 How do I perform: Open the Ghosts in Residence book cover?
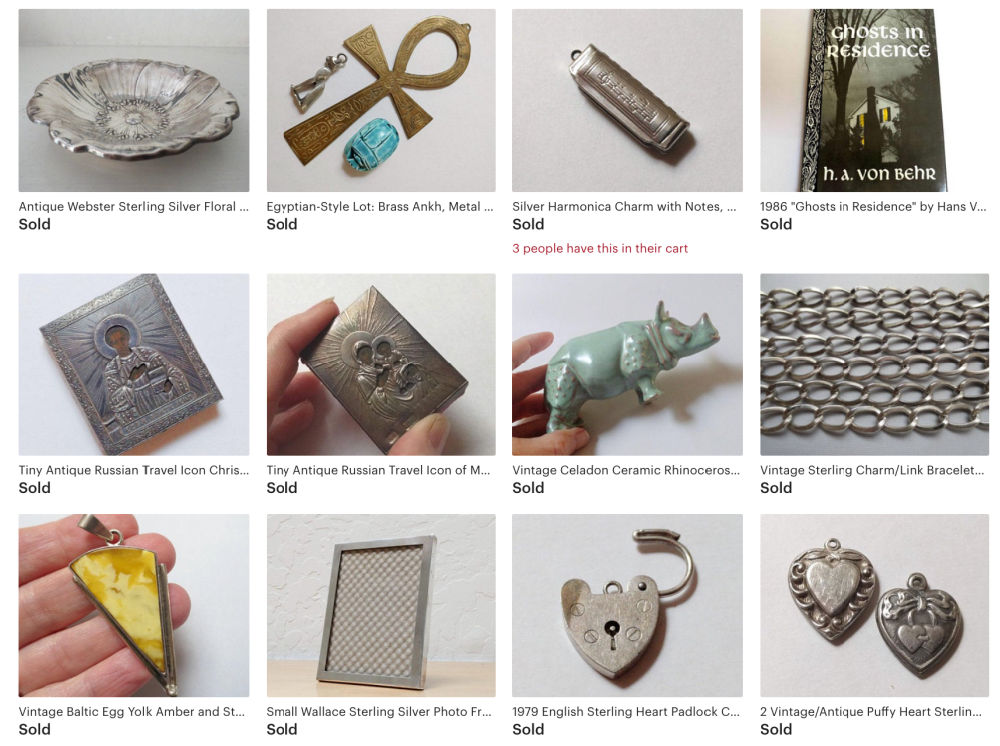point(874,100)
